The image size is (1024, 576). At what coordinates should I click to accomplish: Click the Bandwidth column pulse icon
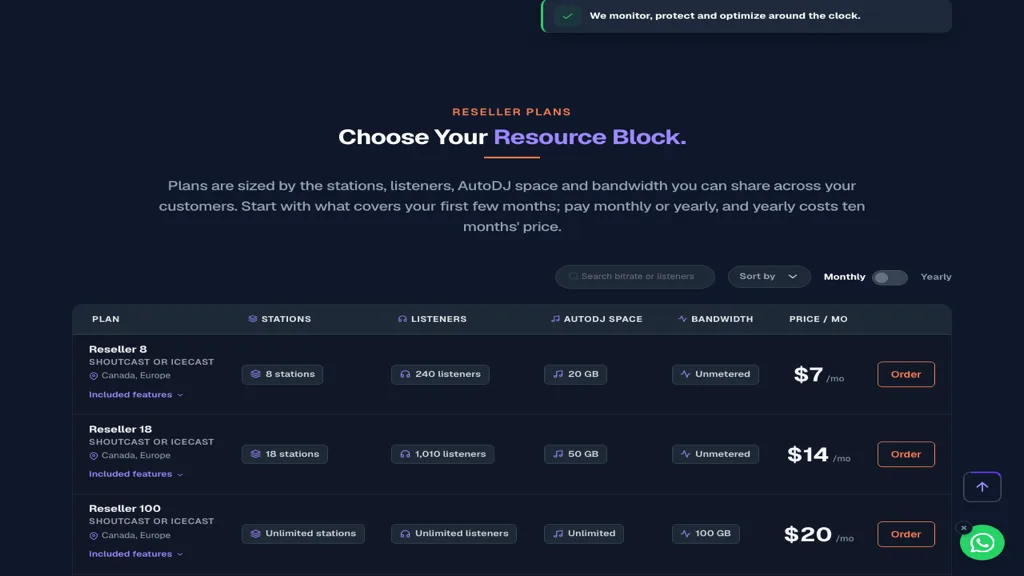682,319
